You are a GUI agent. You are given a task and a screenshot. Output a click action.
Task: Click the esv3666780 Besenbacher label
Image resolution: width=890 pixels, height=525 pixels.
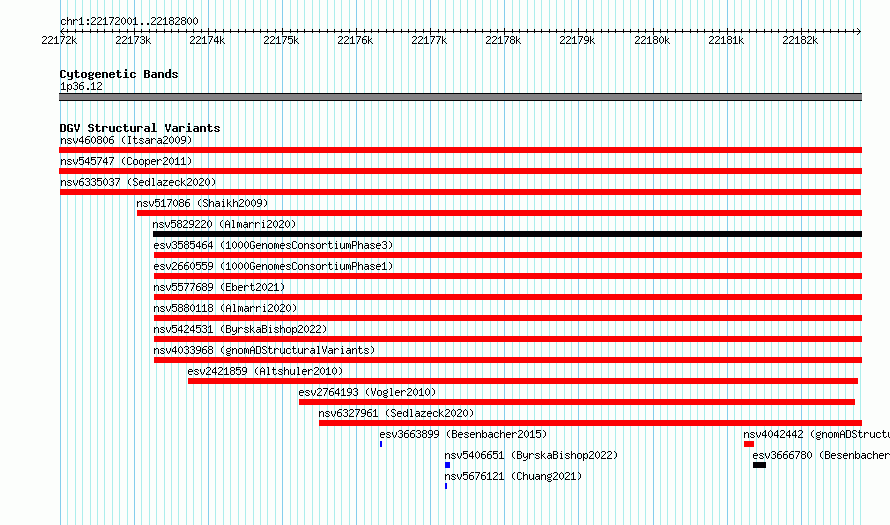point(821,455)
